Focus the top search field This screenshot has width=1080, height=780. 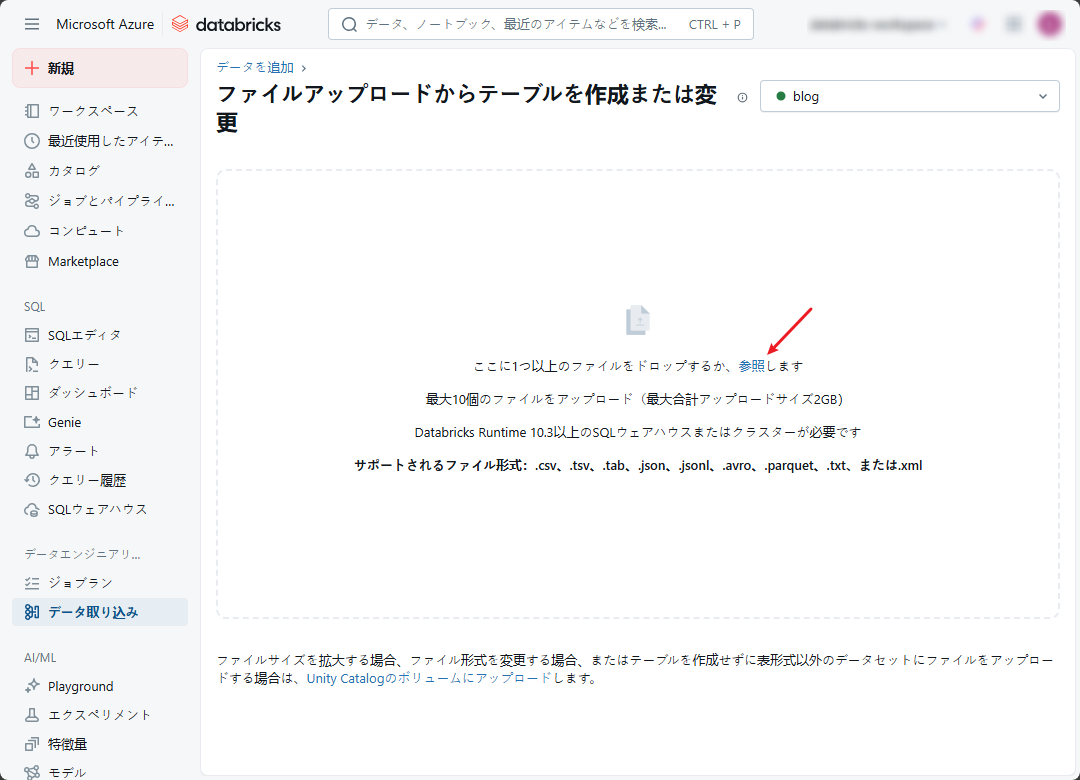(541, 24)
